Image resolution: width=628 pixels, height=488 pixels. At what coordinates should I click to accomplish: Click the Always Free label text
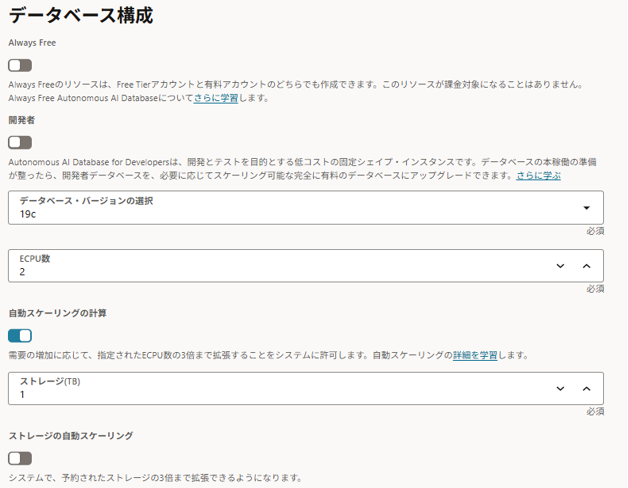point(32,43)
